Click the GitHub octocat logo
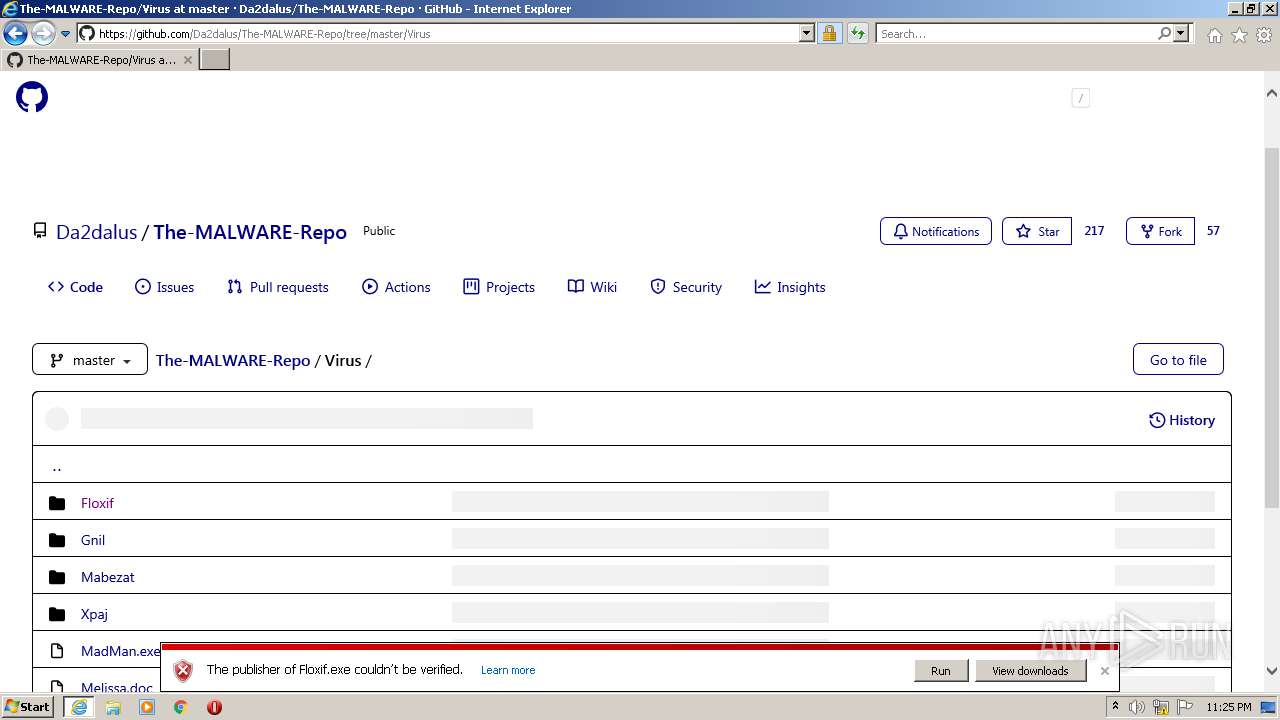The height and width of the screenshot is (720, 1280). click(x=32, y=97)
